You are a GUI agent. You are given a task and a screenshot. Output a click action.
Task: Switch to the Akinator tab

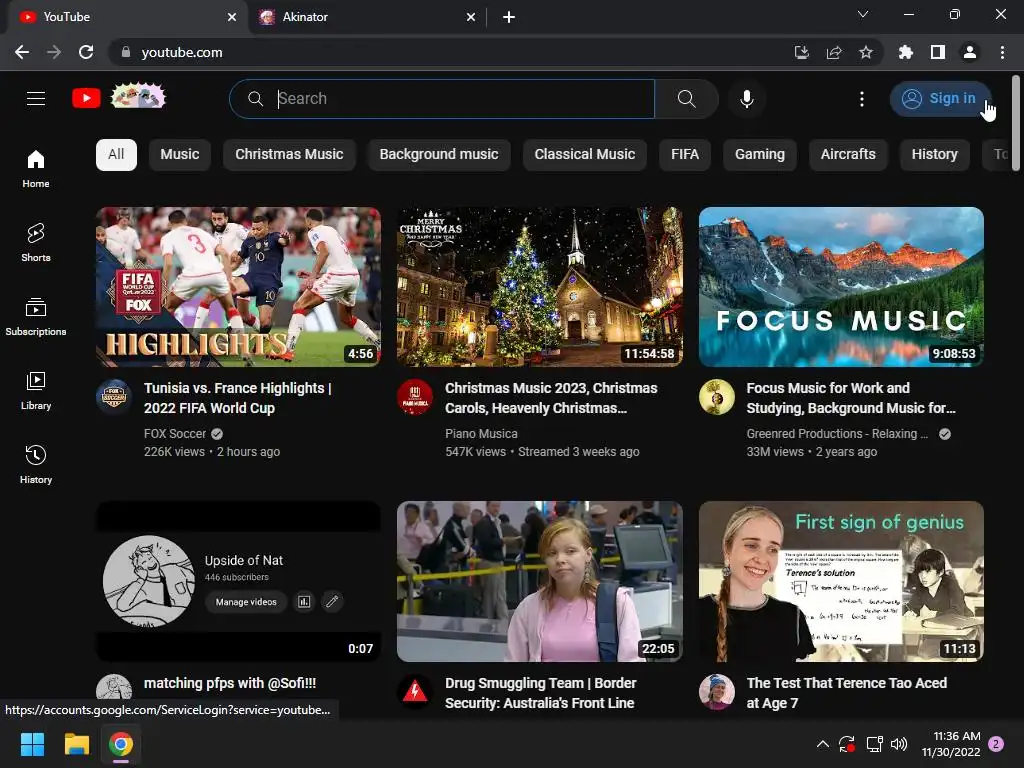pyautogui.click(x=366, y=17)
